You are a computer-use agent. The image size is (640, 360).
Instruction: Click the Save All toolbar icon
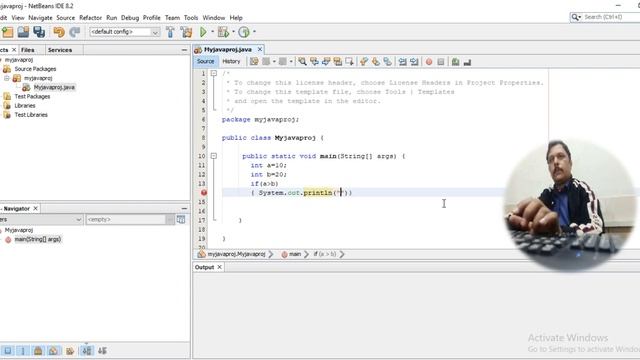(x=39, y=32)
